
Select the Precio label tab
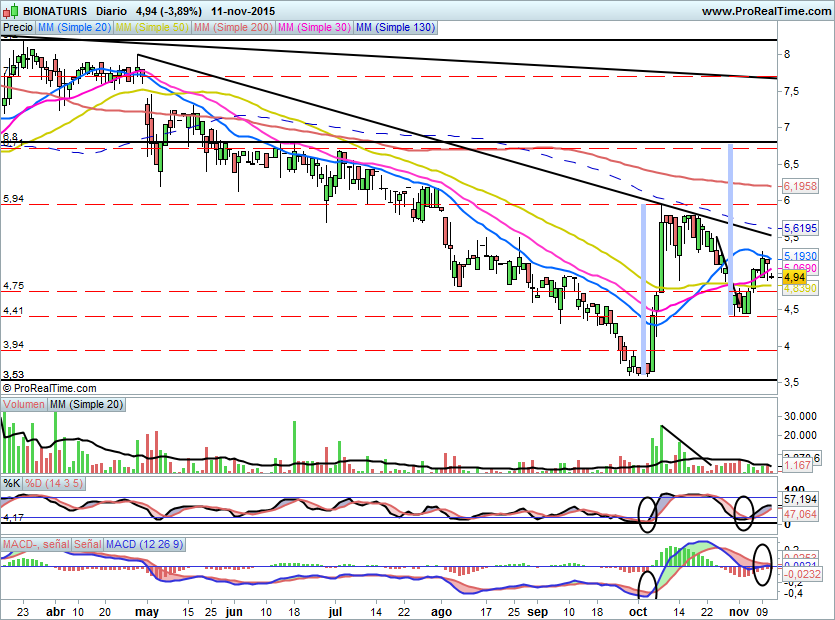click(x=18, y=28)
